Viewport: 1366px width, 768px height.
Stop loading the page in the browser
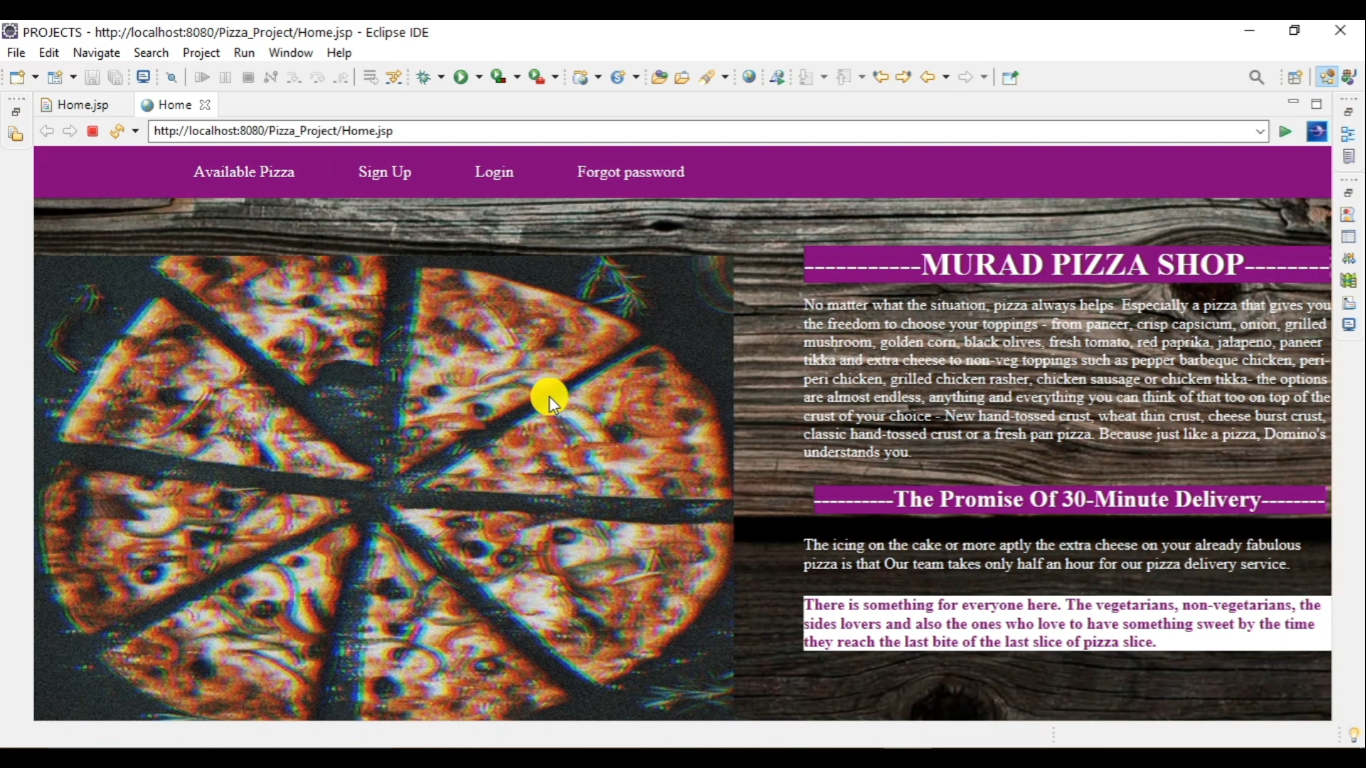[92, 130]
